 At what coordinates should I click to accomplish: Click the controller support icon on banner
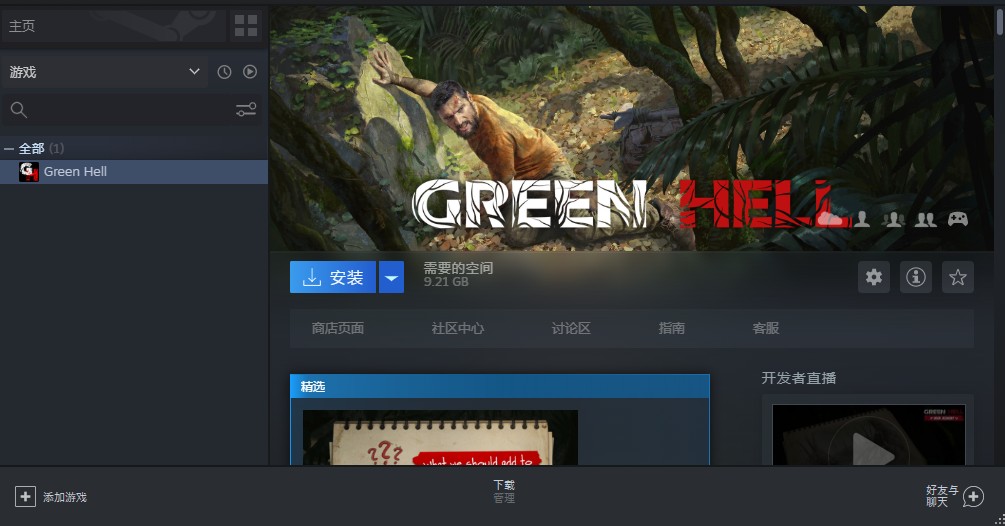pyautogui.click(x=958, y=219)
